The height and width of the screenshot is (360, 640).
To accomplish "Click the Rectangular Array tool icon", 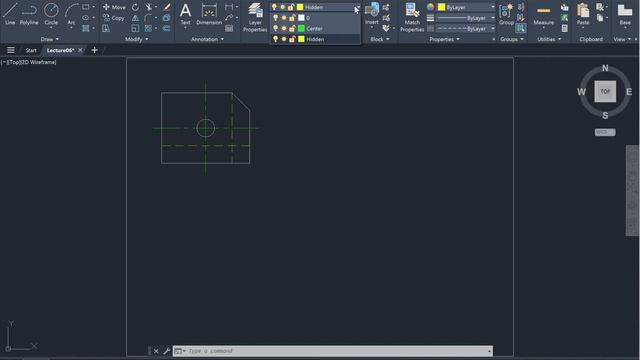I will [x=148, y=28].
